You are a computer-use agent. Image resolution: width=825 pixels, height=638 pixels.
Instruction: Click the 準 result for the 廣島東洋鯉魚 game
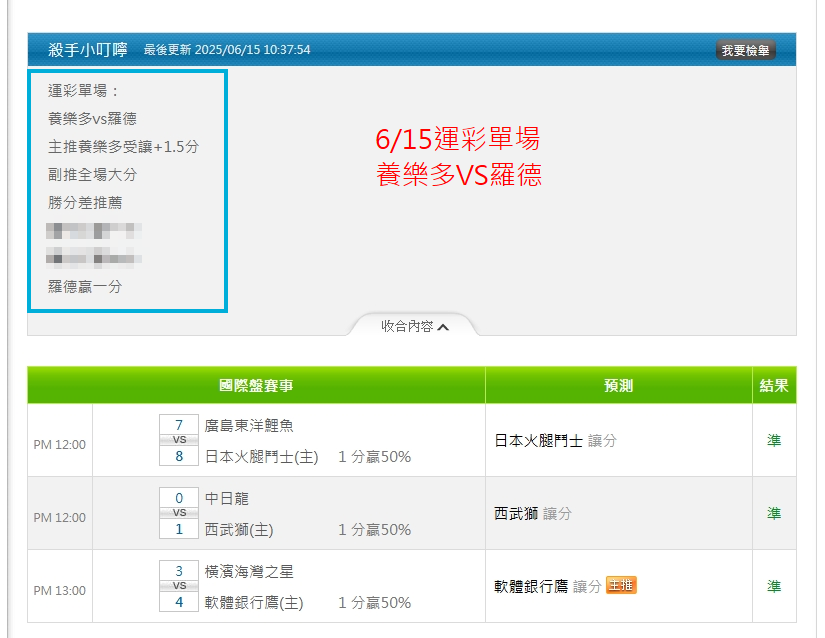(774, 440)
